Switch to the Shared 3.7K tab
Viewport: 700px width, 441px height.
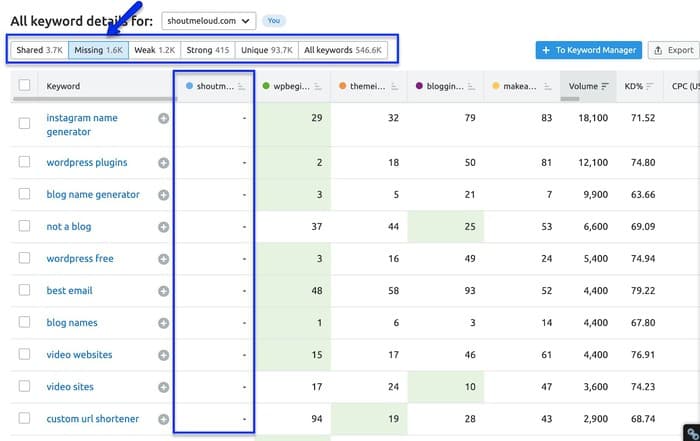point(38,49)
